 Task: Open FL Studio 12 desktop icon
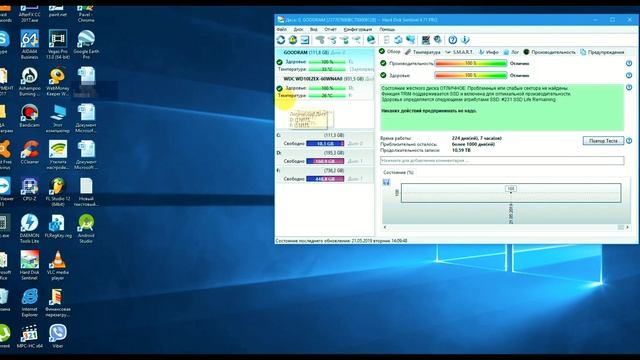[58, 192]
